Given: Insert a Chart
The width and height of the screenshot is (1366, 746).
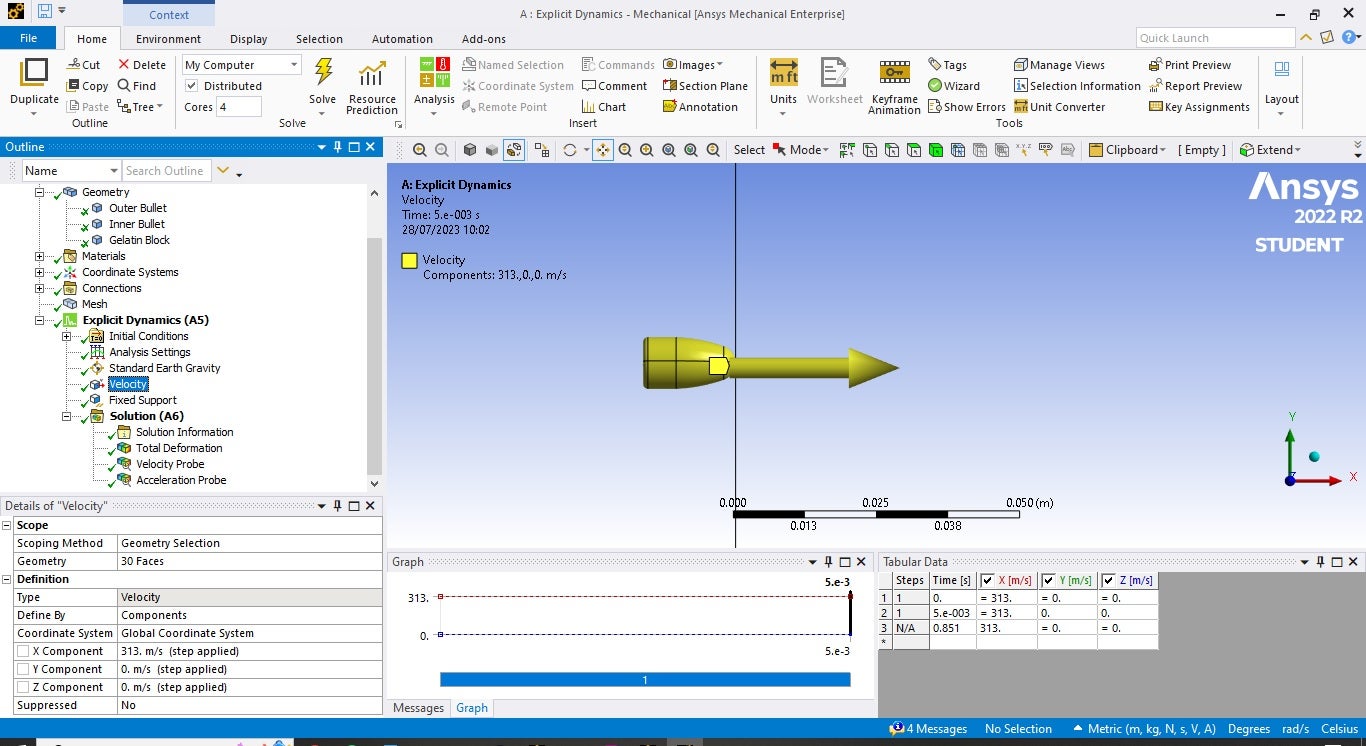Looking at the screenshot, I should pyautogui.click(x=604, y=107).
